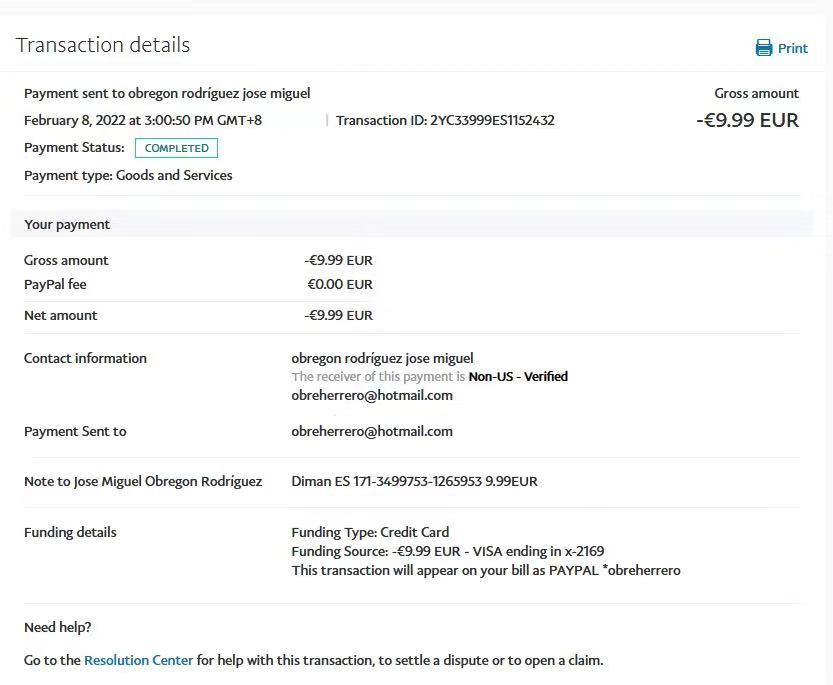833x685 pixels.
Task: Click the email beside Payment Sent to
Action: tap(372, 431)
